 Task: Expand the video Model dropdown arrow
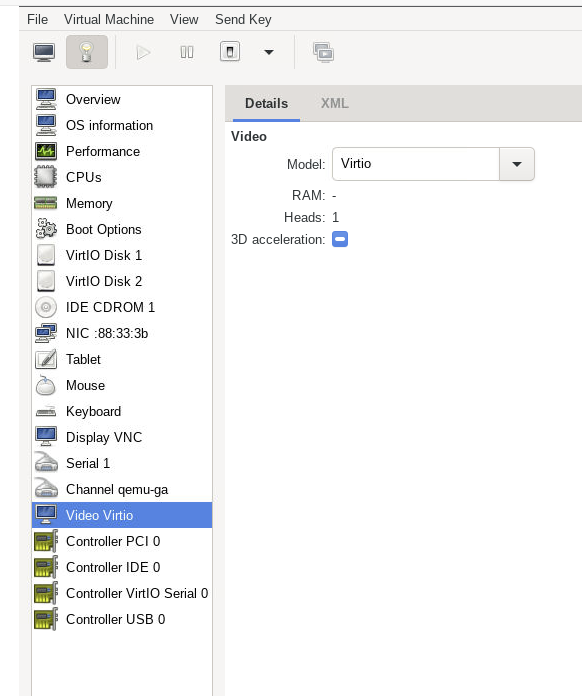(x=517, y=164)
